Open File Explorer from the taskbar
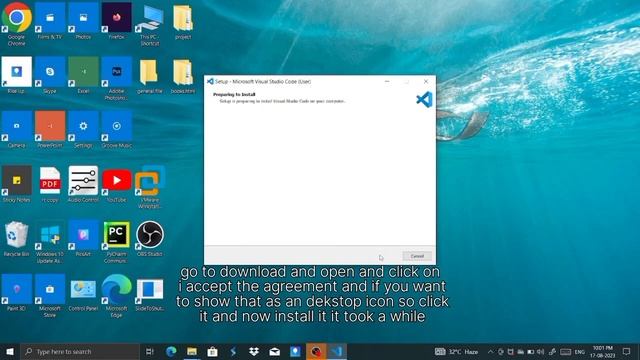 tap(192, 351)
